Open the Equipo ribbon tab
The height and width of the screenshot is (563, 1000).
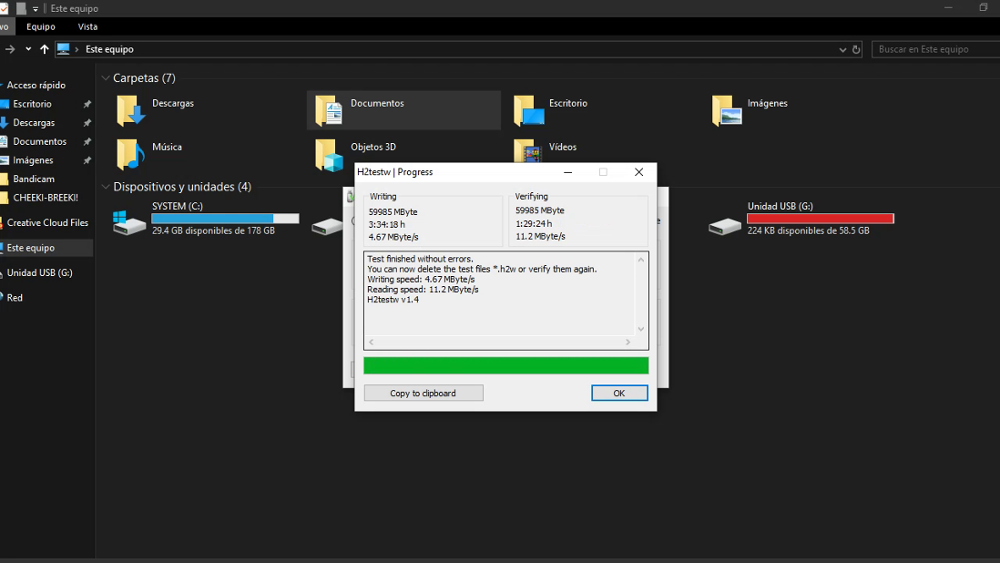click(41, 27)
